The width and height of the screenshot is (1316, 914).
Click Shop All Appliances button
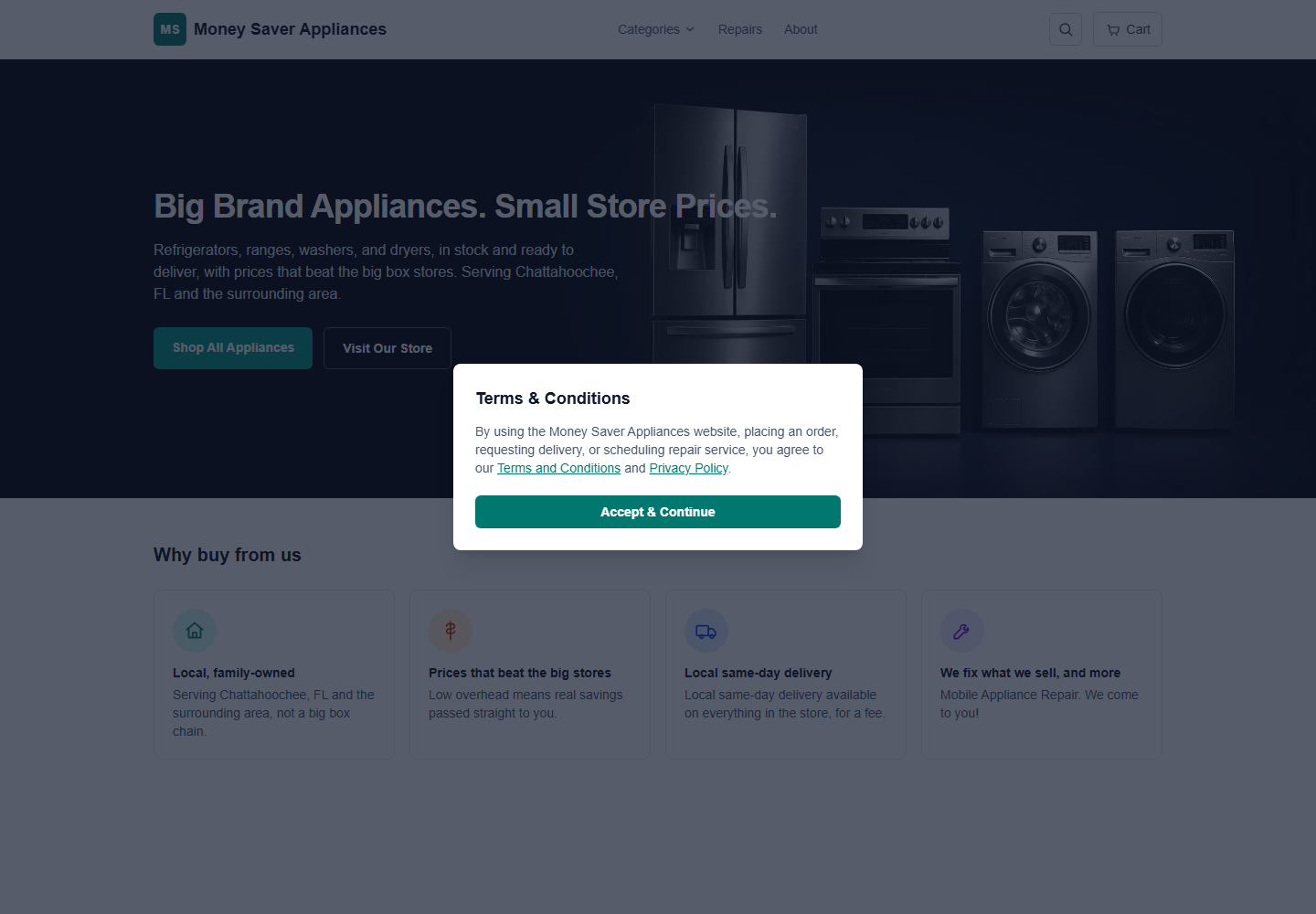click(x=233, y=348)
